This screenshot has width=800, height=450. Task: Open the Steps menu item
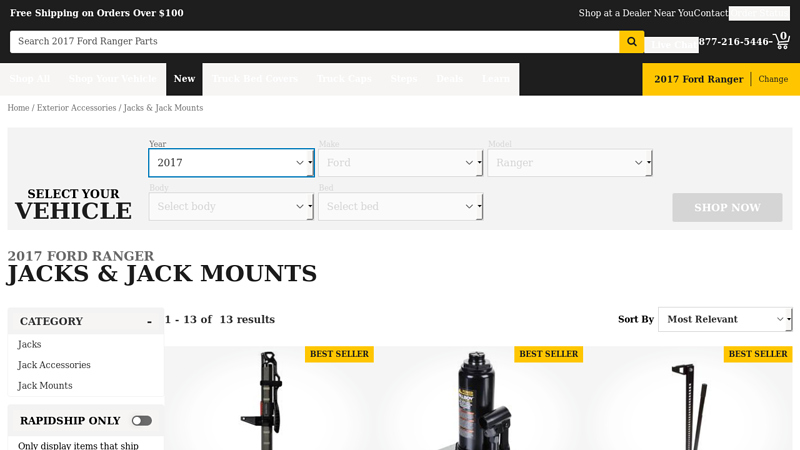tap(404, 79)
